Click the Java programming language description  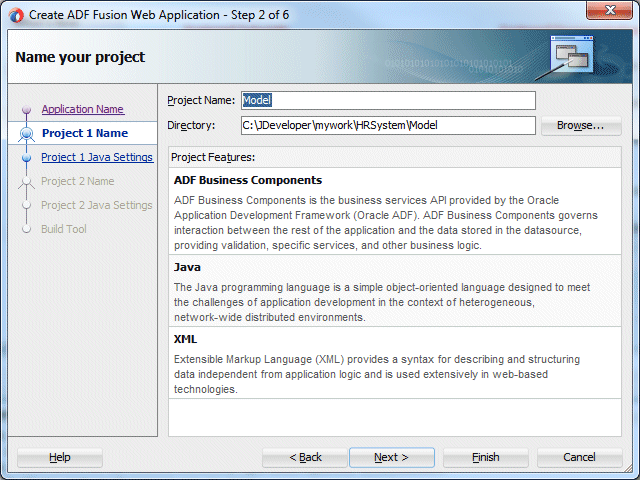click(x=382, y=302)
